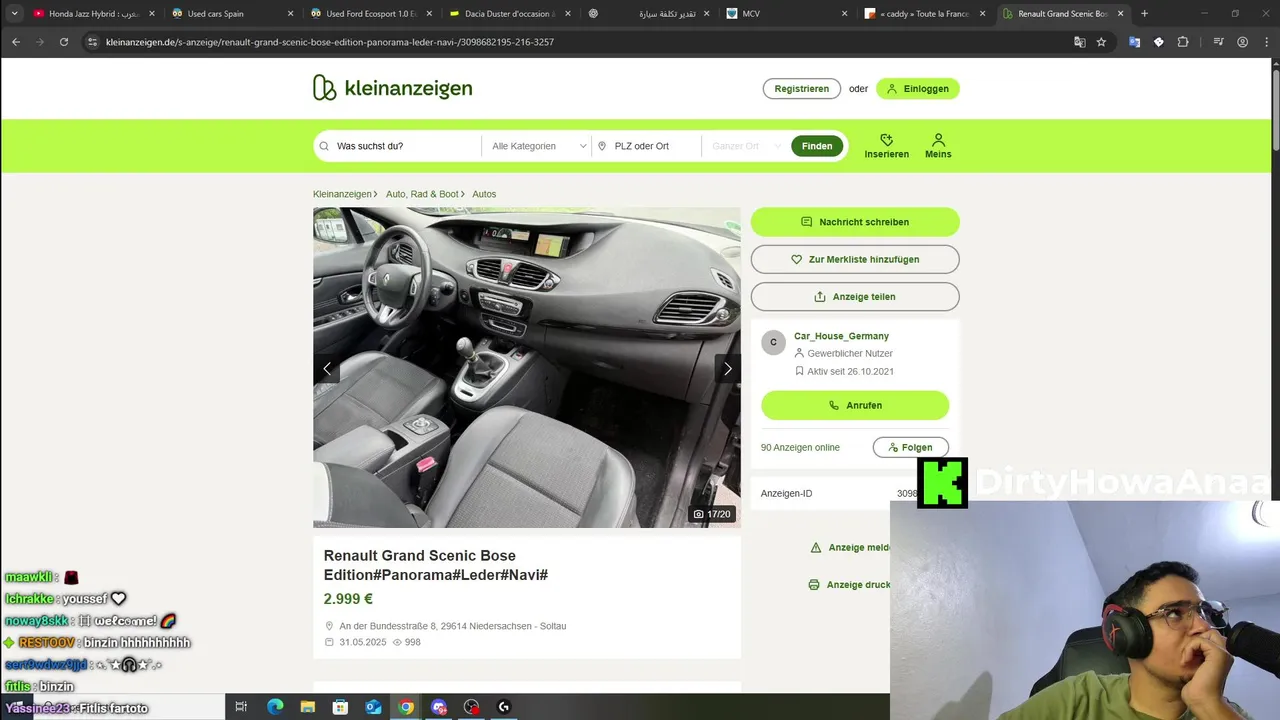Image resolution: width=1280 pixels, height=720 pixels.
Task: Open the media control icon in toolbar
Action: point(1218,42)
